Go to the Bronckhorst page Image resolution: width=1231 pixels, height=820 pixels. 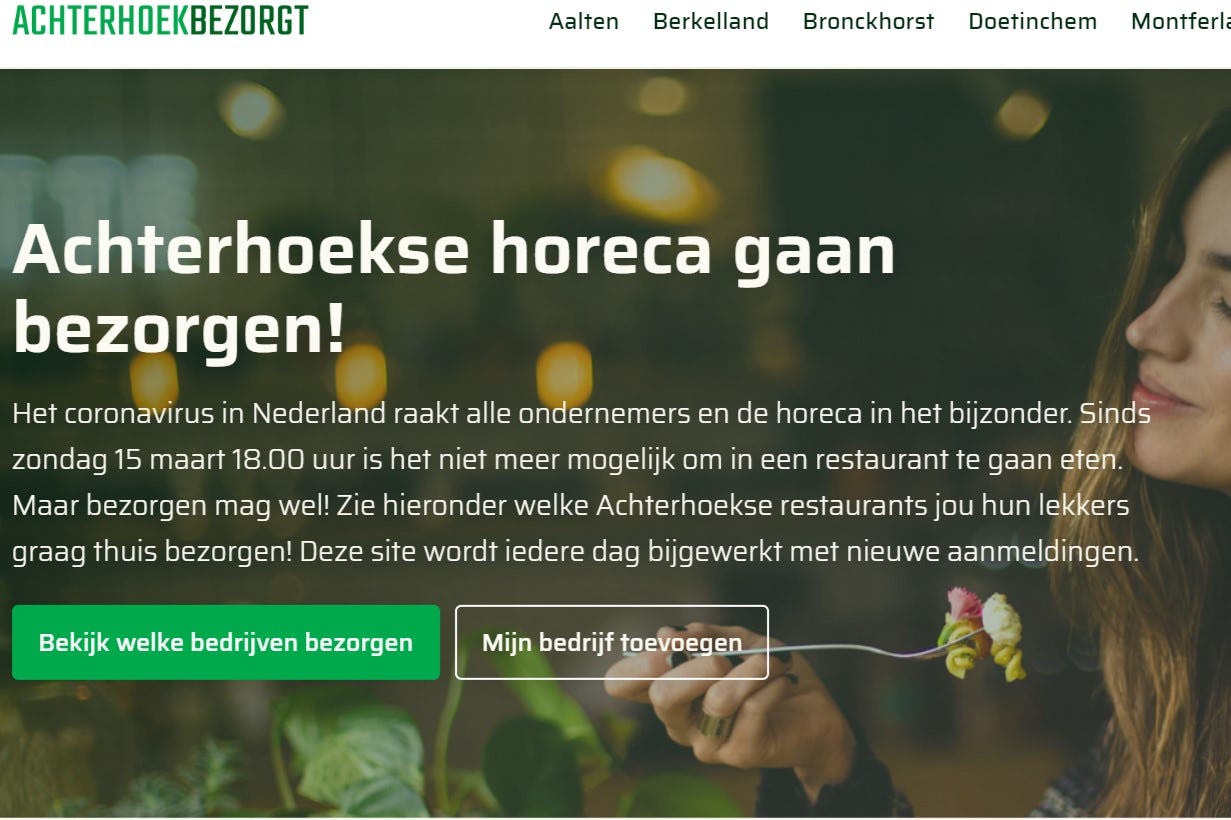point(868,21)
